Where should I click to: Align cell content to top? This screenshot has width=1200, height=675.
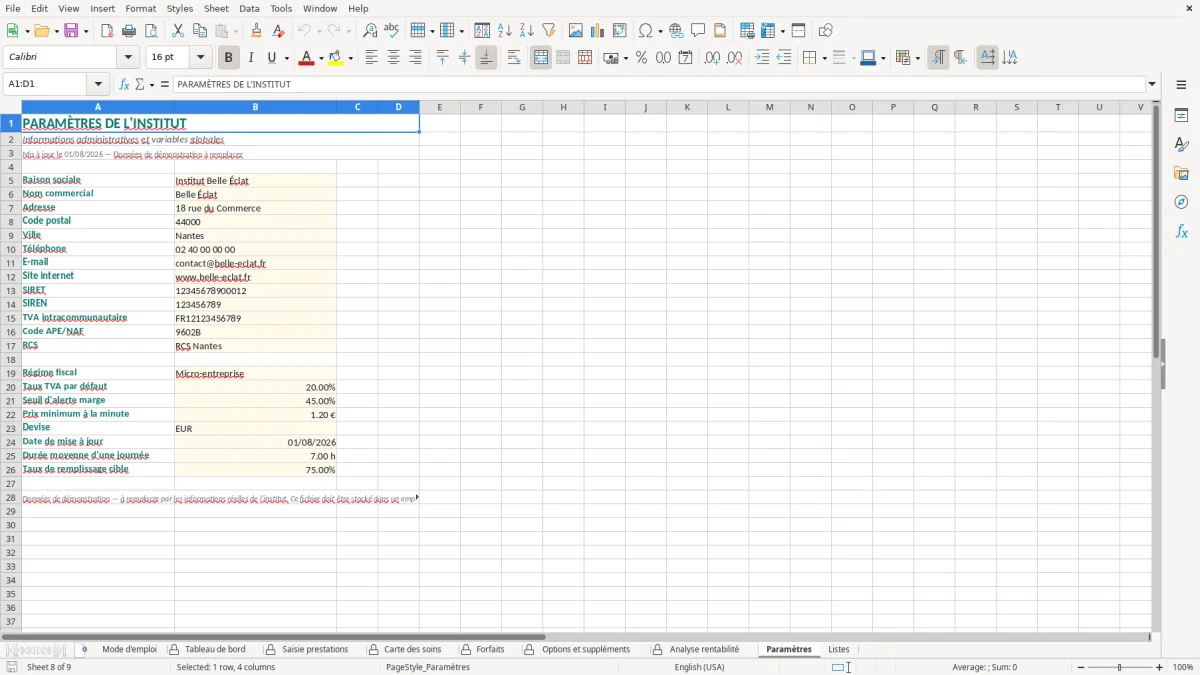coord(442,58)
